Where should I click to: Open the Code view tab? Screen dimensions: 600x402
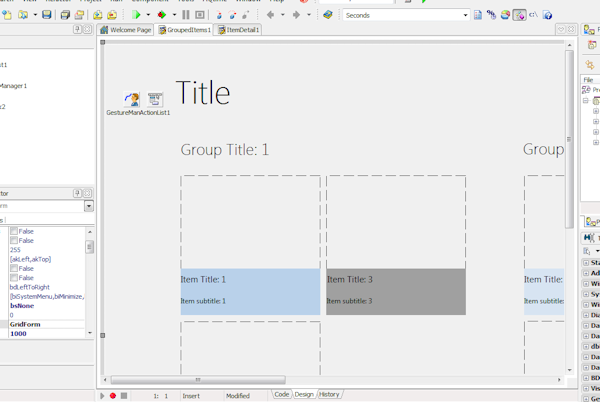[x=282, y=395]
